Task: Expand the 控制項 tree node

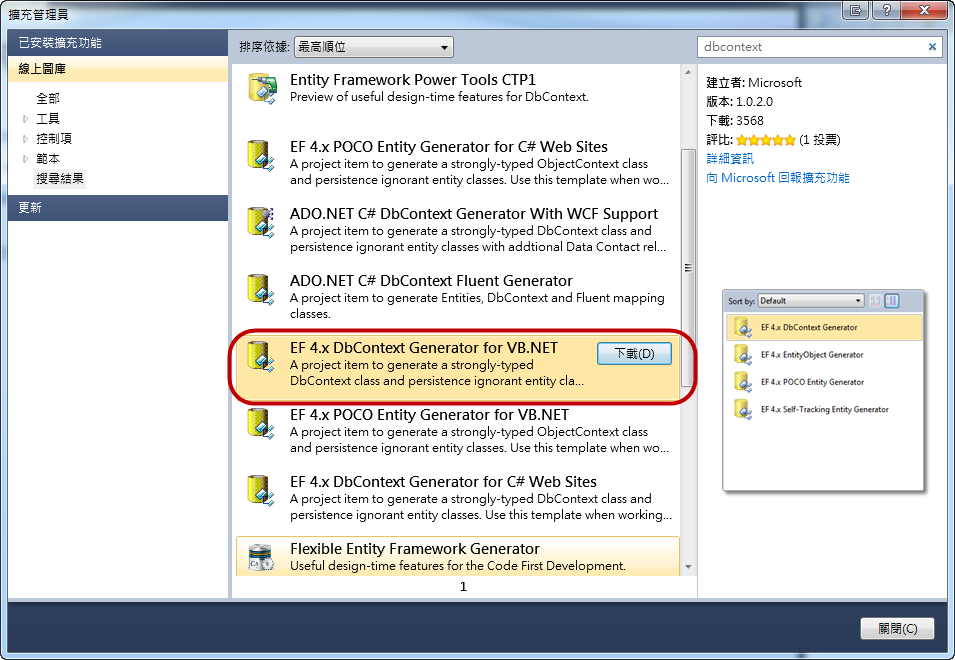Action: click(x=25, y=139)
